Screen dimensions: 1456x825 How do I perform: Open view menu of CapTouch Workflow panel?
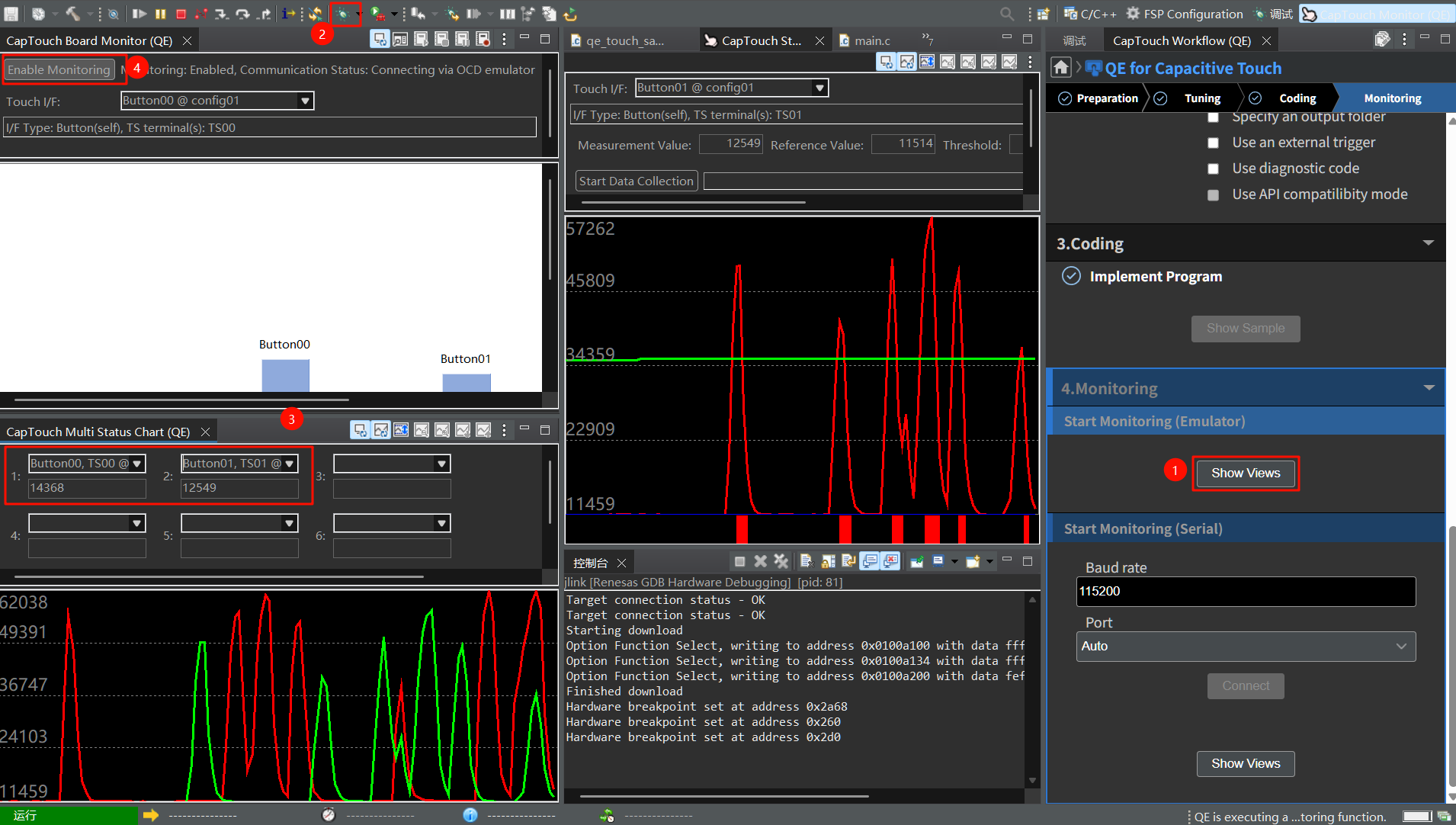[x=1404, y=39]
